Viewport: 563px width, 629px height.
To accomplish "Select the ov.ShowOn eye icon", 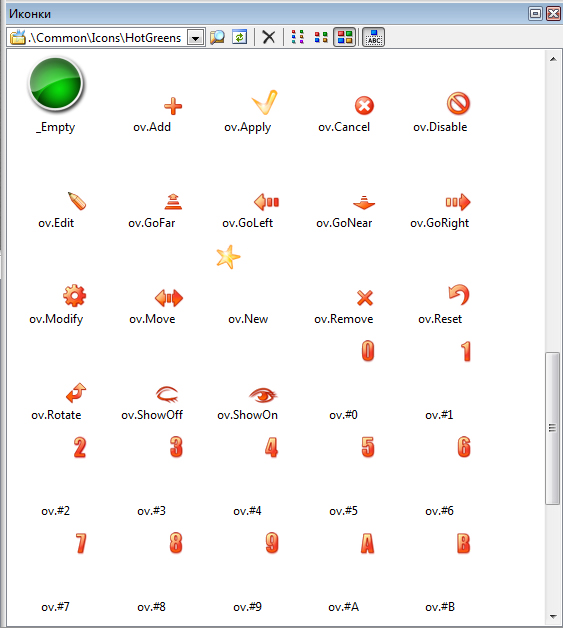I will pos(263,395).
